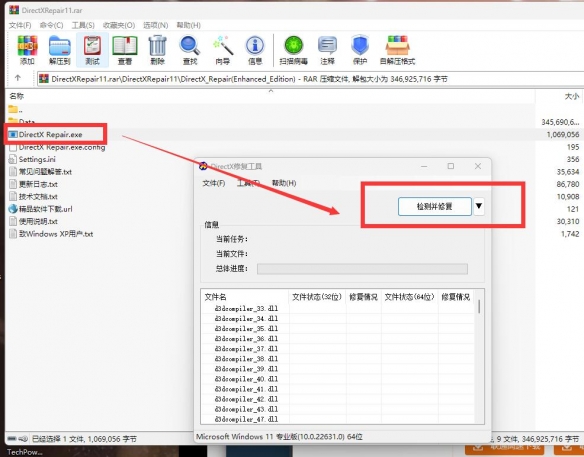584x457 pixels.
Task: Open the WinRAR 工具(S) menu
Action: coord(83,25)
